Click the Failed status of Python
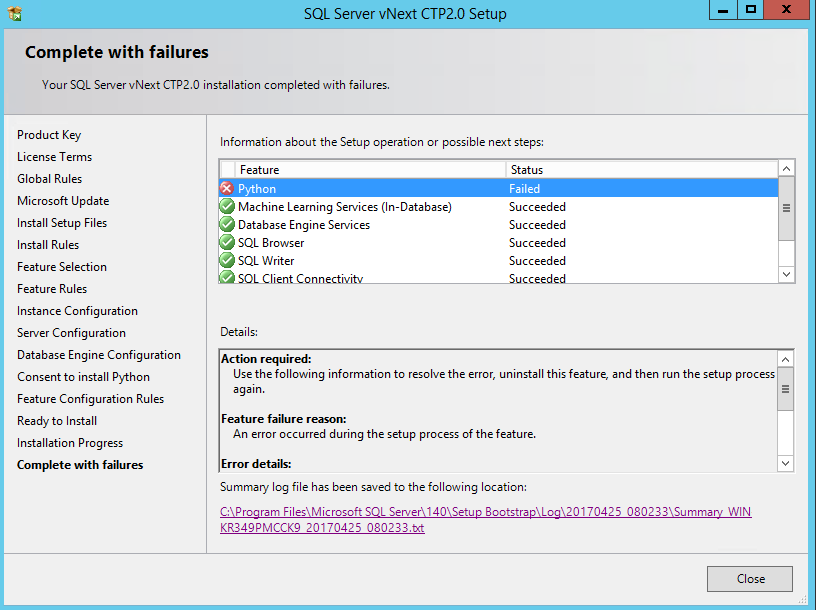 [x=524, y=188]
